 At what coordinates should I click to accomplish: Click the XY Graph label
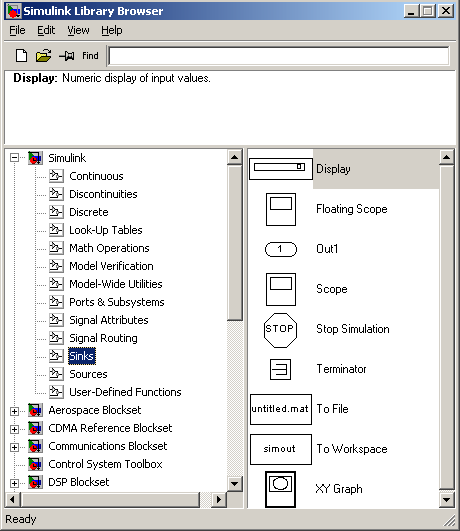(x=339, y=489)
